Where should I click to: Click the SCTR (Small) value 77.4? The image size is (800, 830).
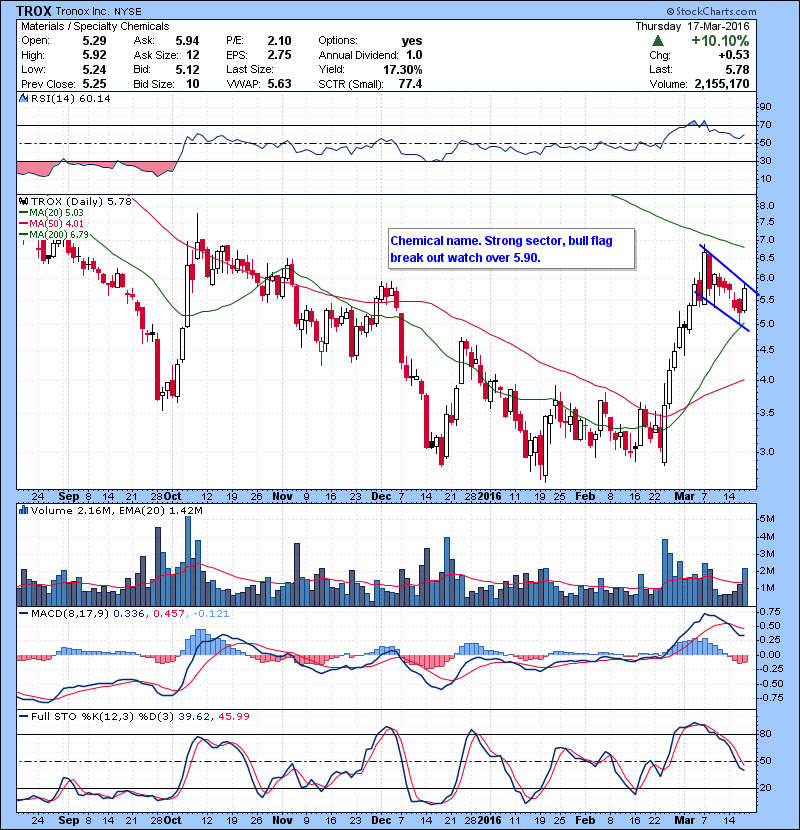(x=410, y=84)
